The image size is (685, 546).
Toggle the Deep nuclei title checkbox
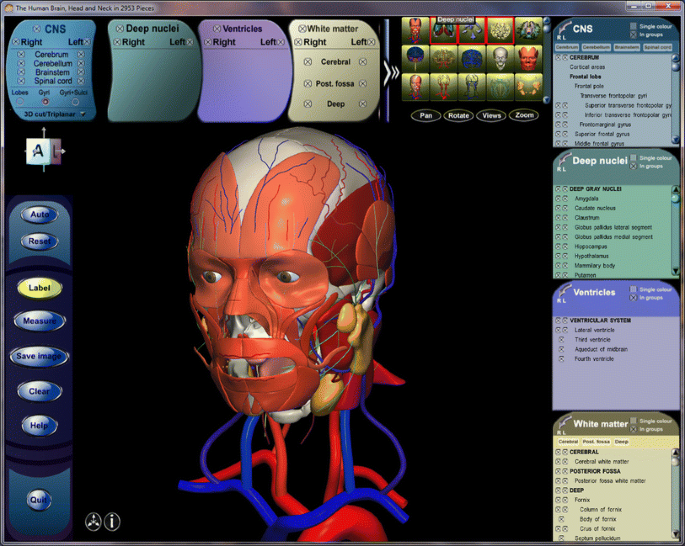point(119,28)
